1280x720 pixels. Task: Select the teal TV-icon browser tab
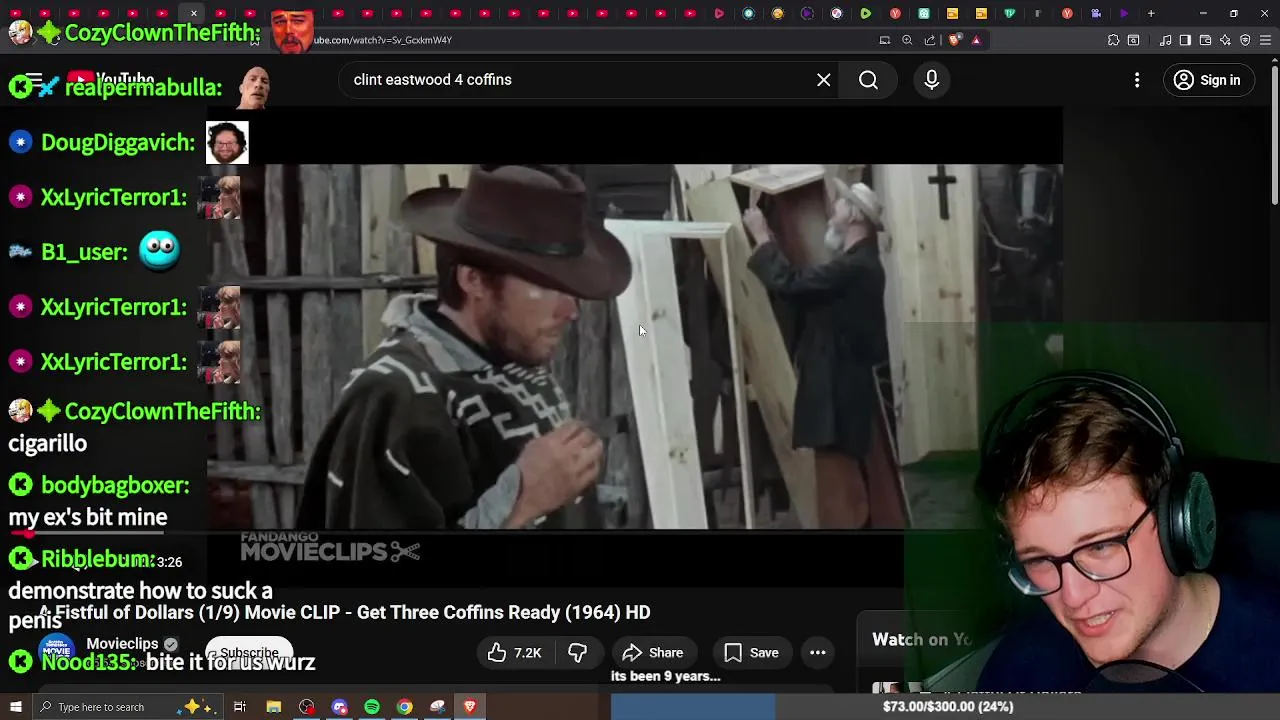pos(1010,14)
